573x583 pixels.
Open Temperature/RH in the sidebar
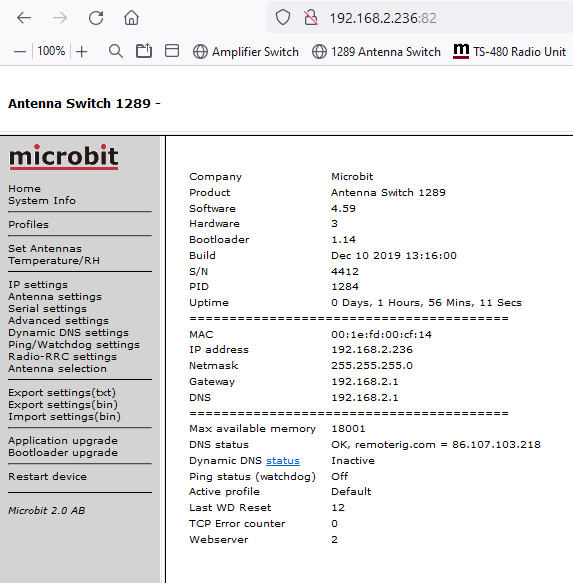[54, 260]
